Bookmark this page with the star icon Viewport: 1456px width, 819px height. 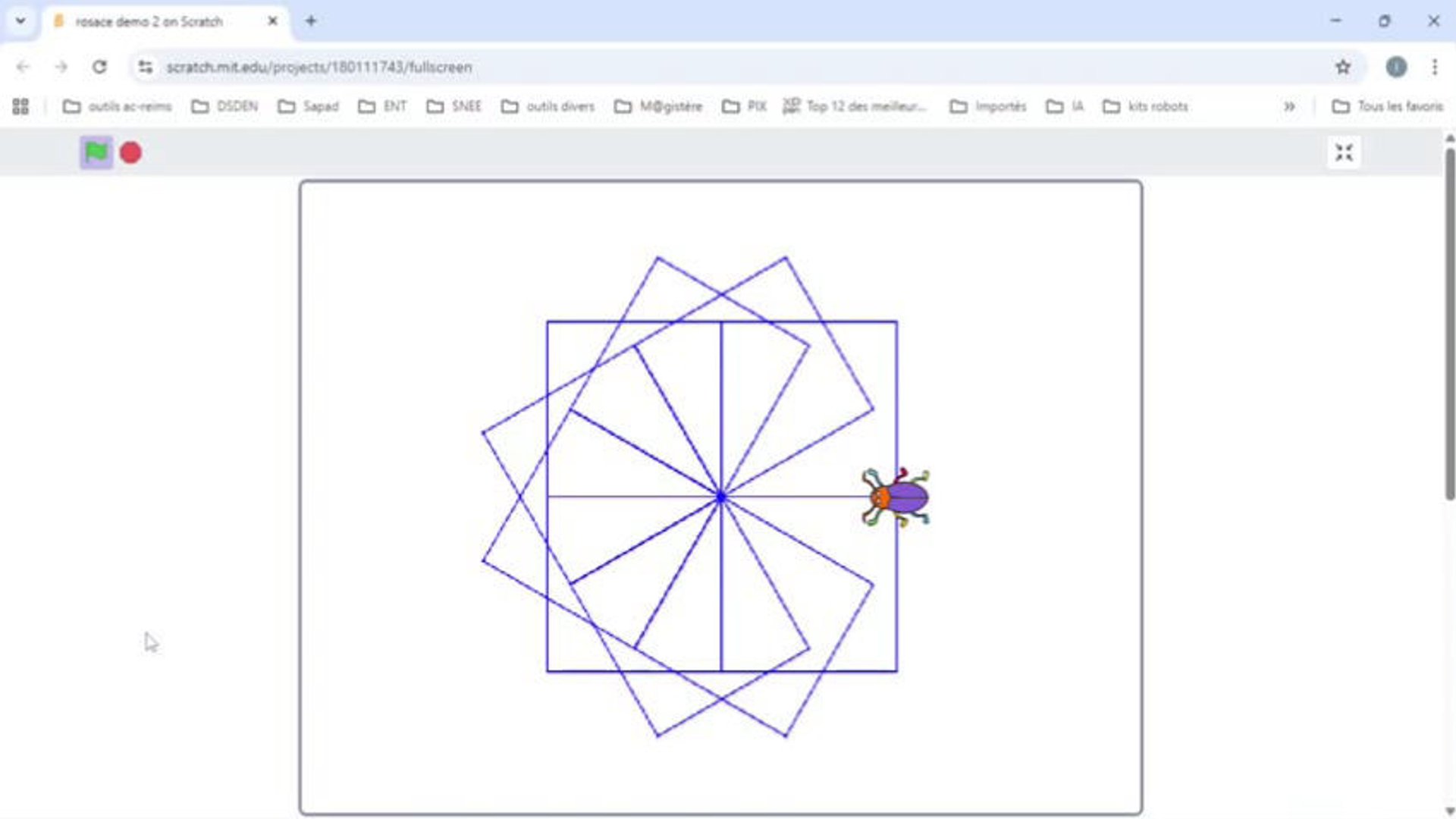pyautogui.click(x=1343, y=67)
